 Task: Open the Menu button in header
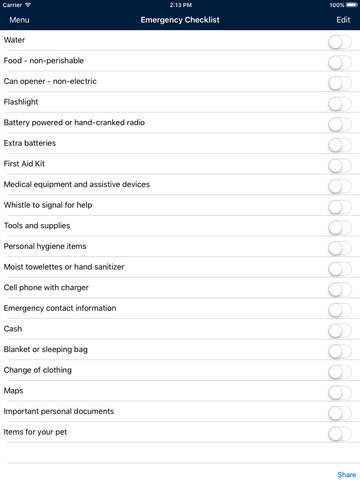click(x=19, y=20)
